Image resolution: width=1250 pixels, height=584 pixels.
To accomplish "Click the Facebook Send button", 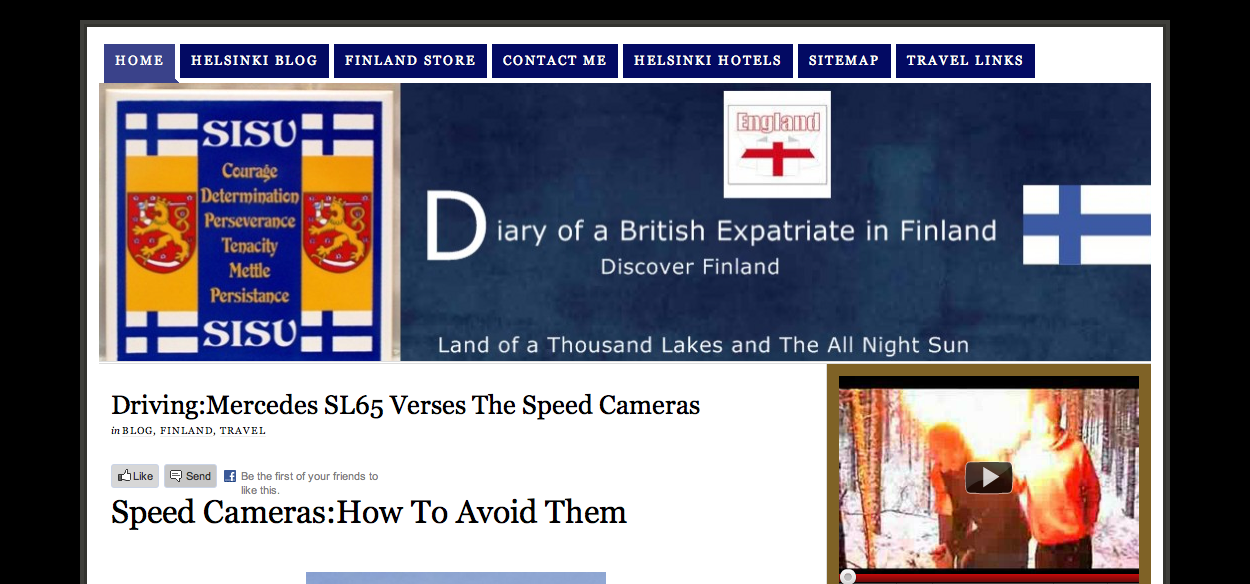I will tap(190, 476).
